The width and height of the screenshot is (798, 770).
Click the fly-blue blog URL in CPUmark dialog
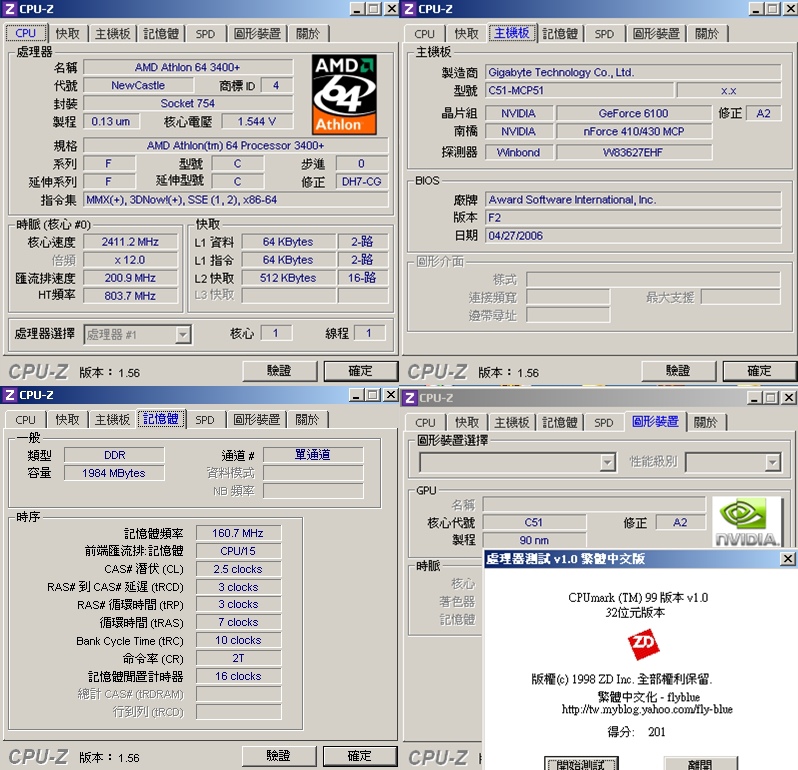click(647, 709)
